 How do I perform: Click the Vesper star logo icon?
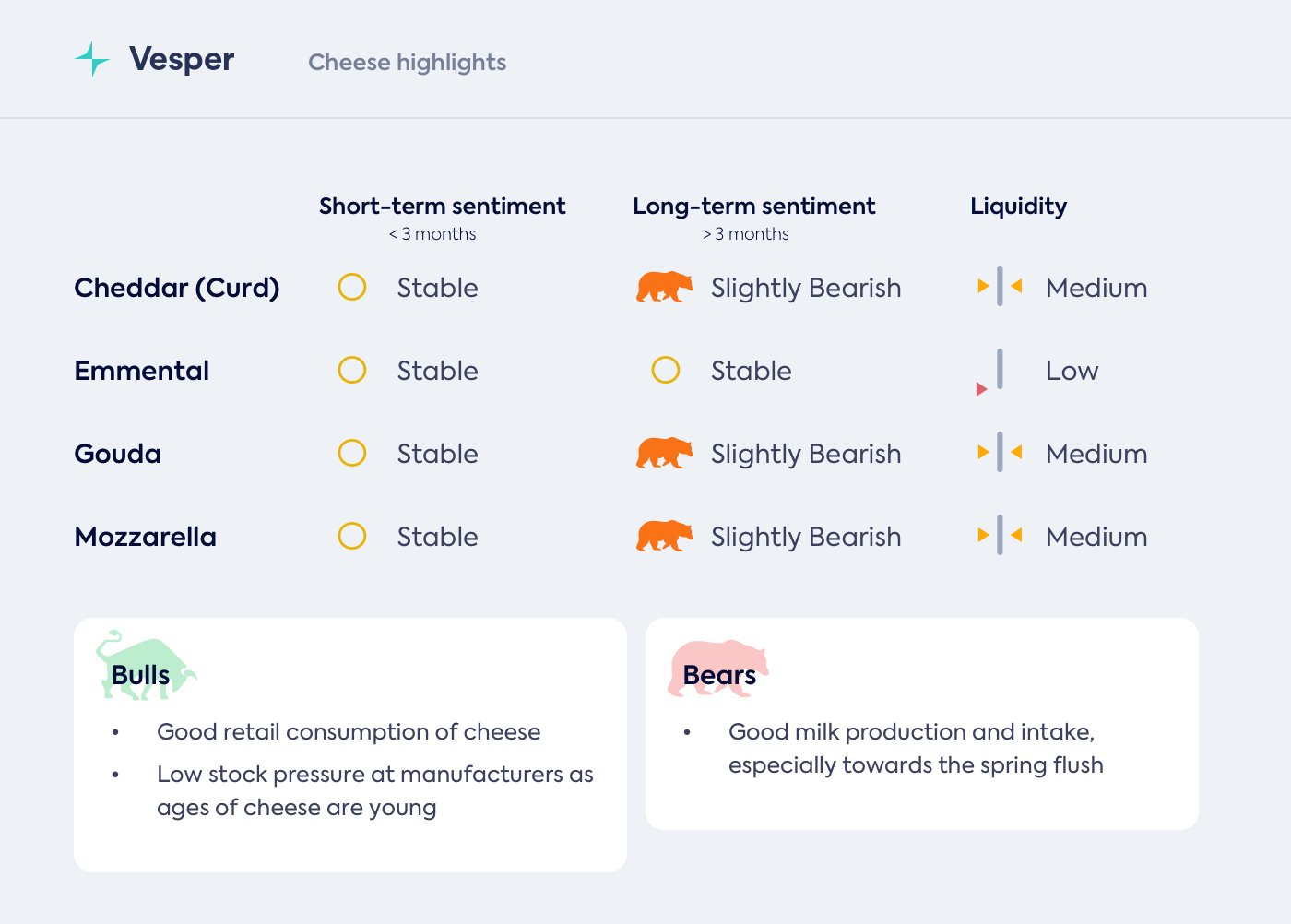coord(92,59)
